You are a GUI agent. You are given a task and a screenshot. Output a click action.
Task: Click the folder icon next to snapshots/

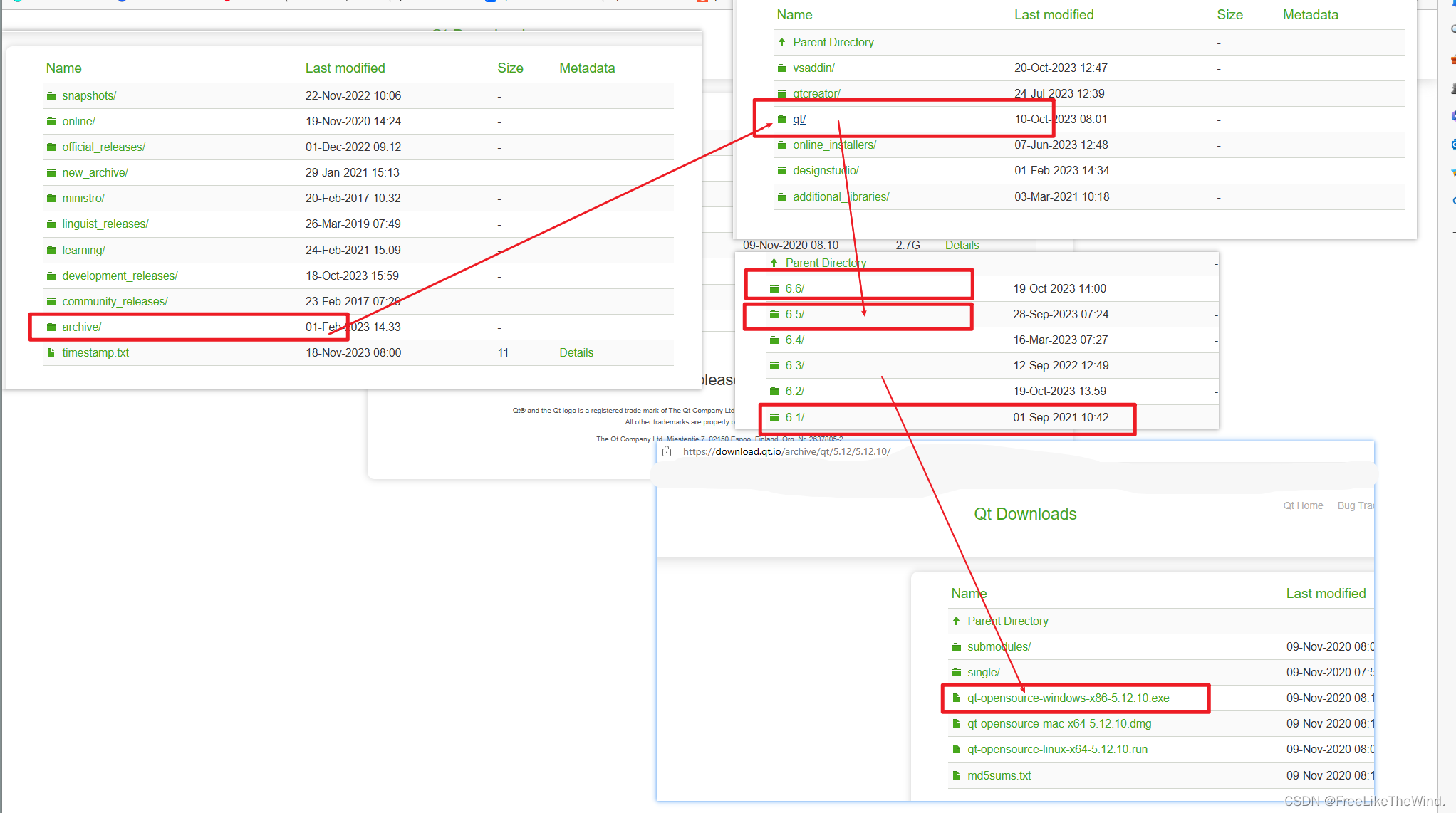click(51, 96)
